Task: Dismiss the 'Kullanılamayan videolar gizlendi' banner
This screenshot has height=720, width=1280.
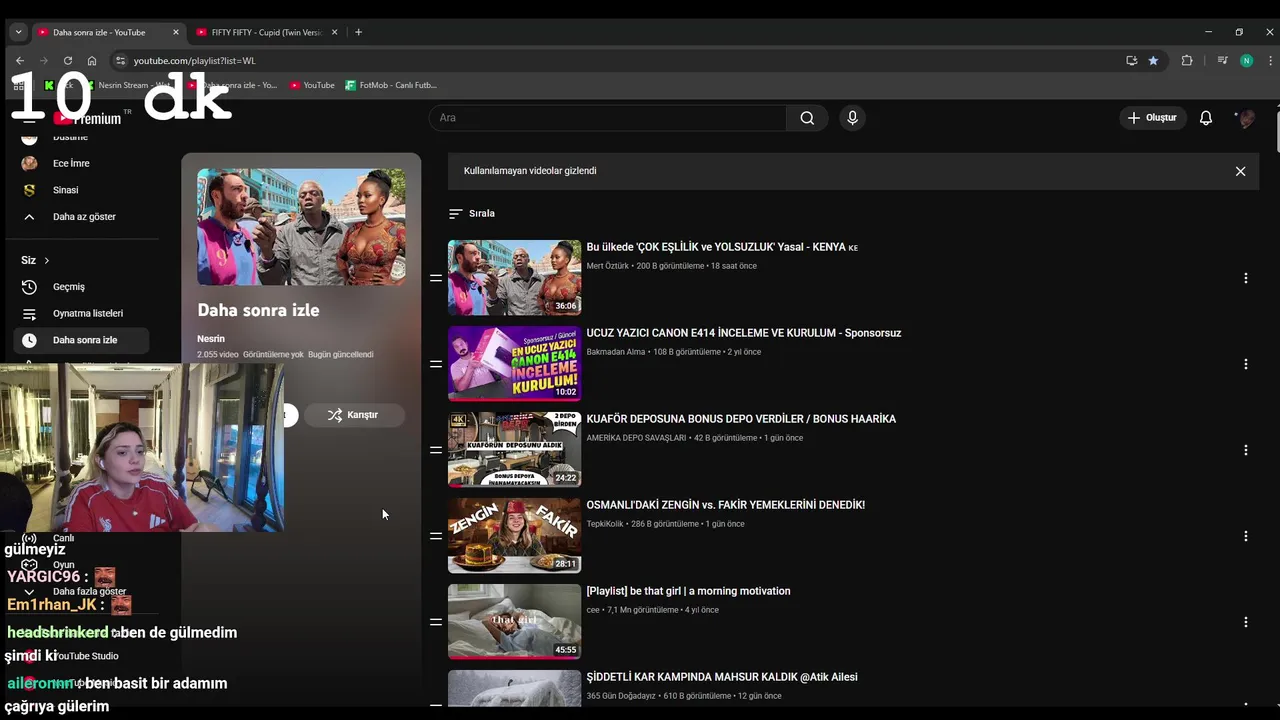Action: coord(1240,171)
